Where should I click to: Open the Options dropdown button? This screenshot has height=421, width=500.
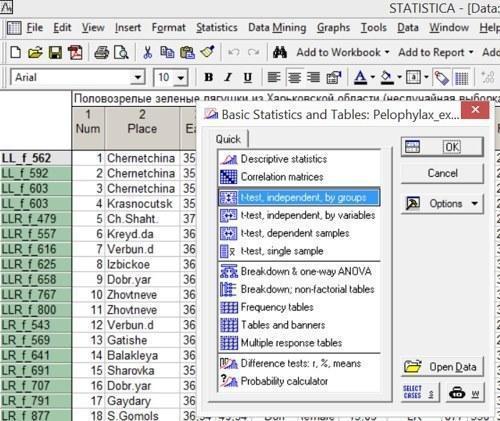click(442, 203)
